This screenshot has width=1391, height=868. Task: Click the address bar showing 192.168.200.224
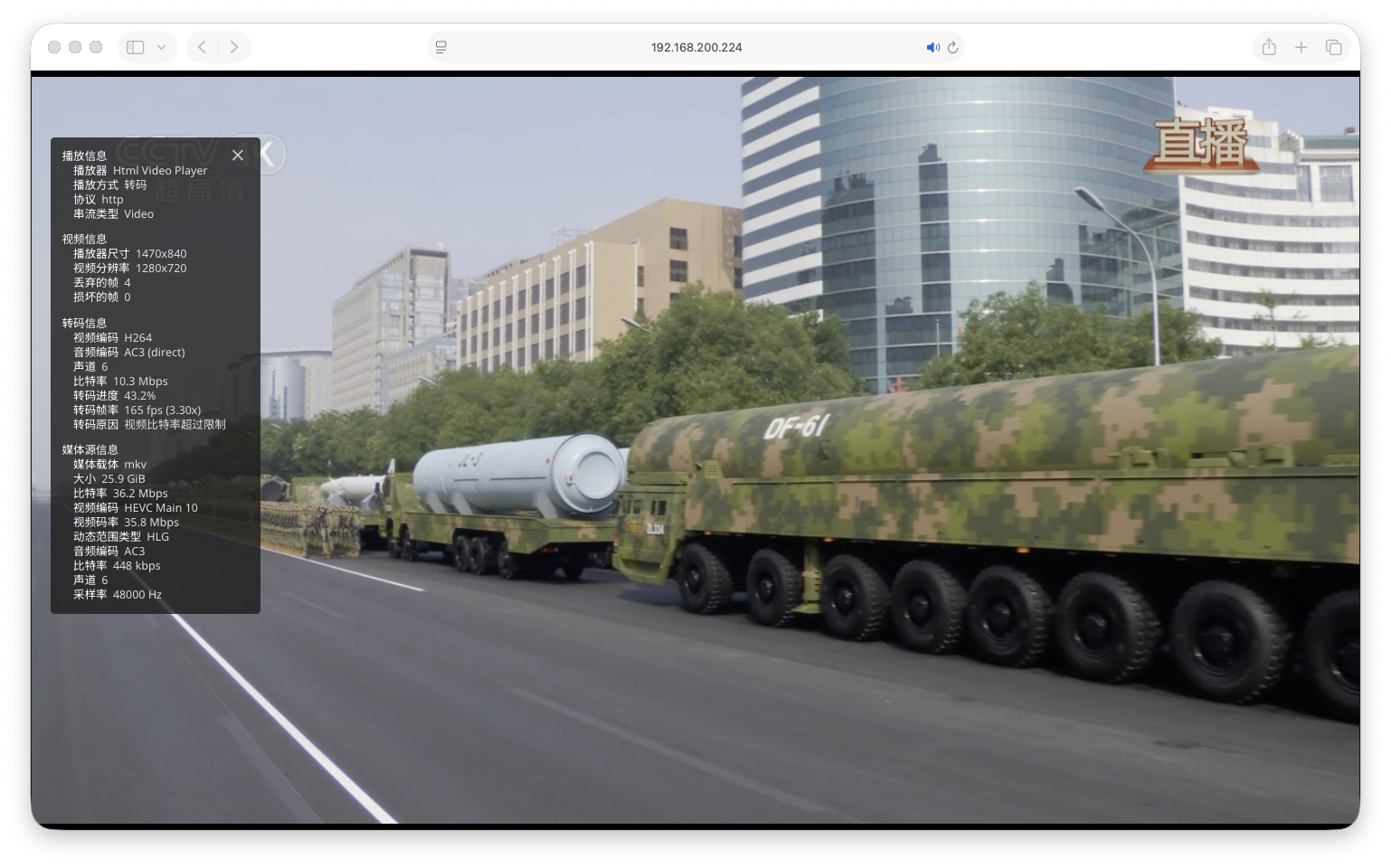point(695,47)
